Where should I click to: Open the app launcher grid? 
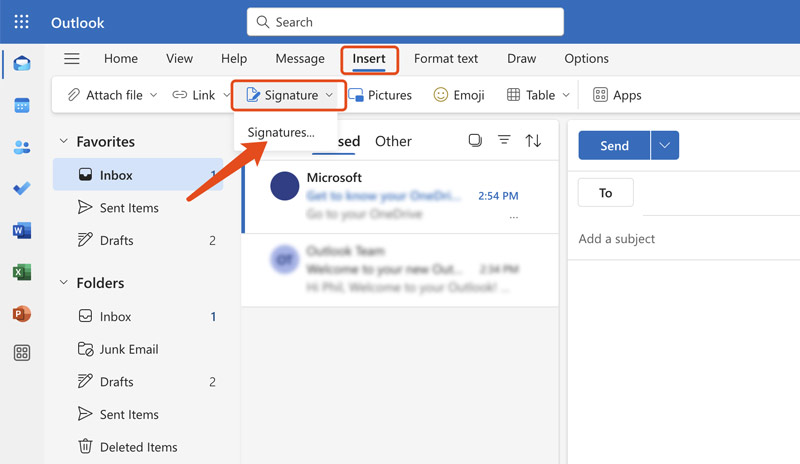(x=21, y=22)
